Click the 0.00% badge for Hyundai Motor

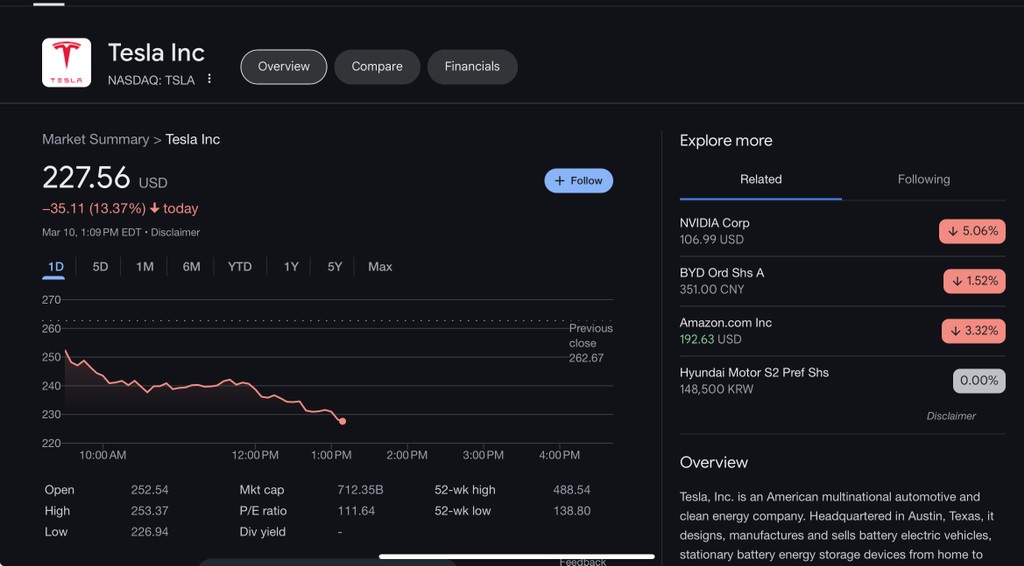pyautogui.click(x=979, y=381)
